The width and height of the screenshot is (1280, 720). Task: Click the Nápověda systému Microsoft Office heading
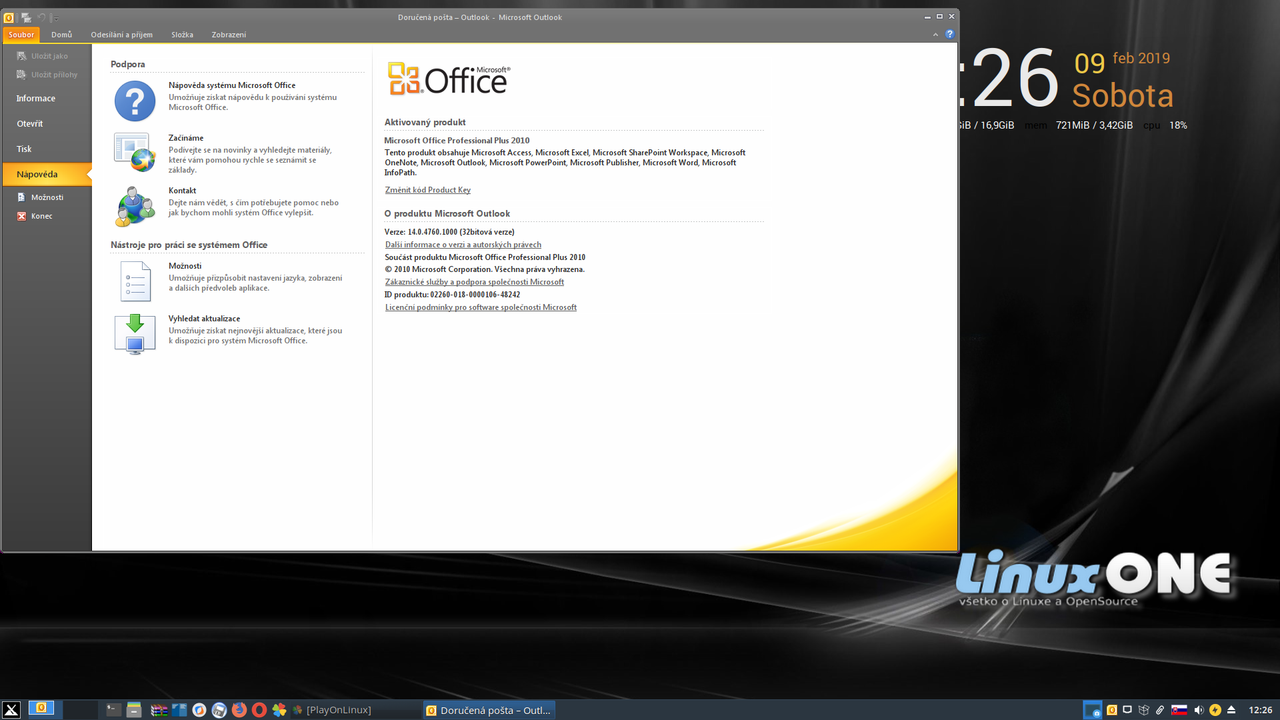[x=232, y=85]
